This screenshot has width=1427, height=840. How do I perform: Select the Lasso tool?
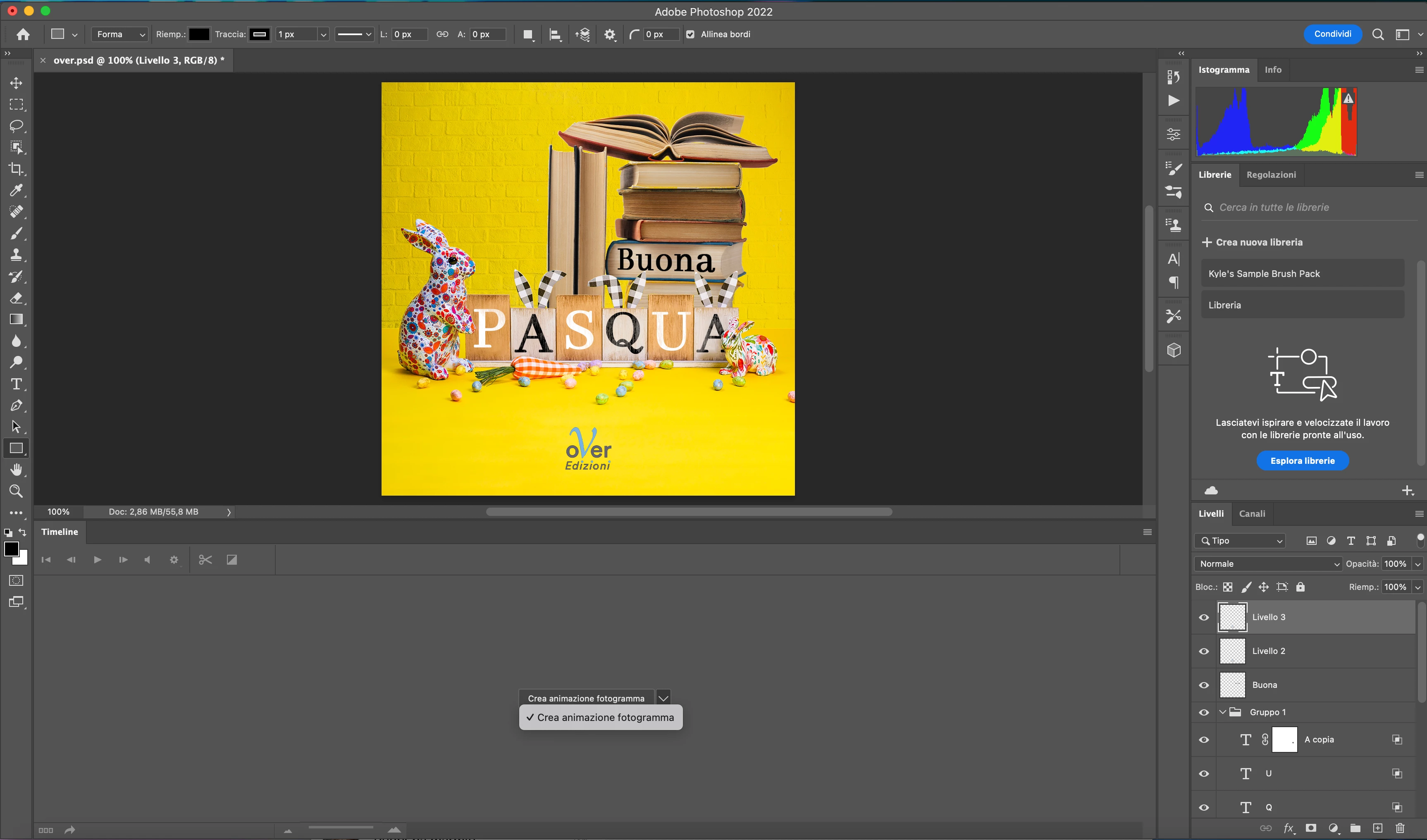coord(16,126)
